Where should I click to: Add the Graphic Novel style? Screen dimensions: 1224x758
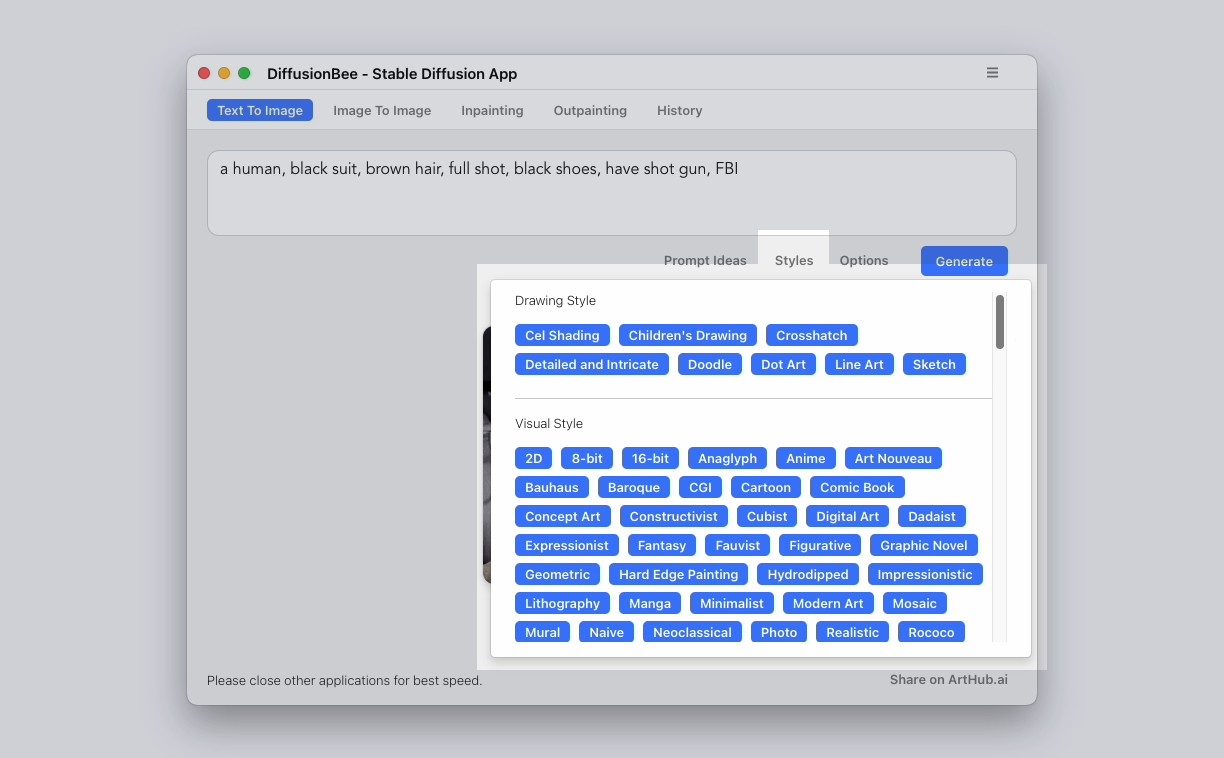pyautogui.click(x=924, y=545)
